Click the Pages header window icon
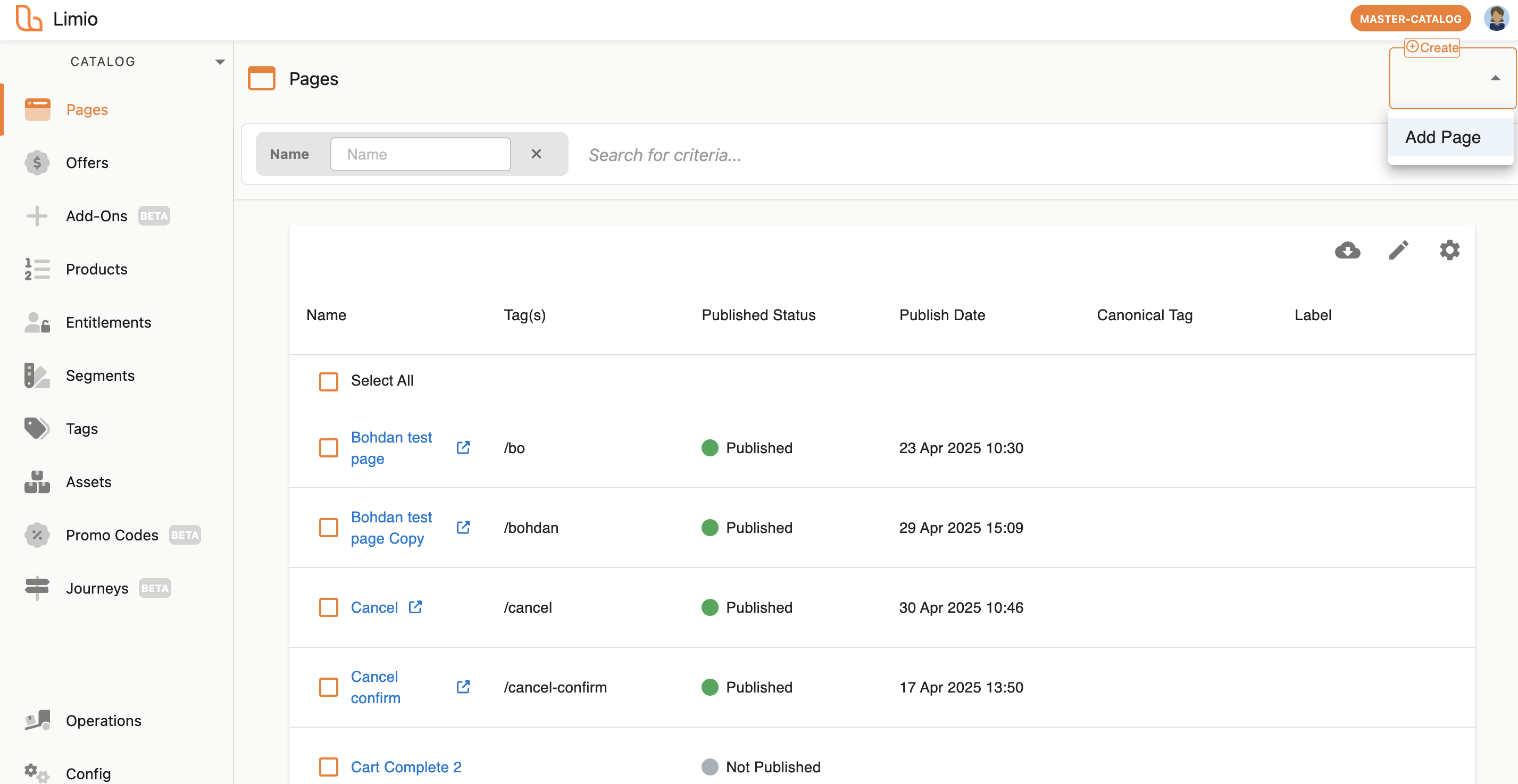The width and height of the screenshot is (1518, 784). [262, 78]
